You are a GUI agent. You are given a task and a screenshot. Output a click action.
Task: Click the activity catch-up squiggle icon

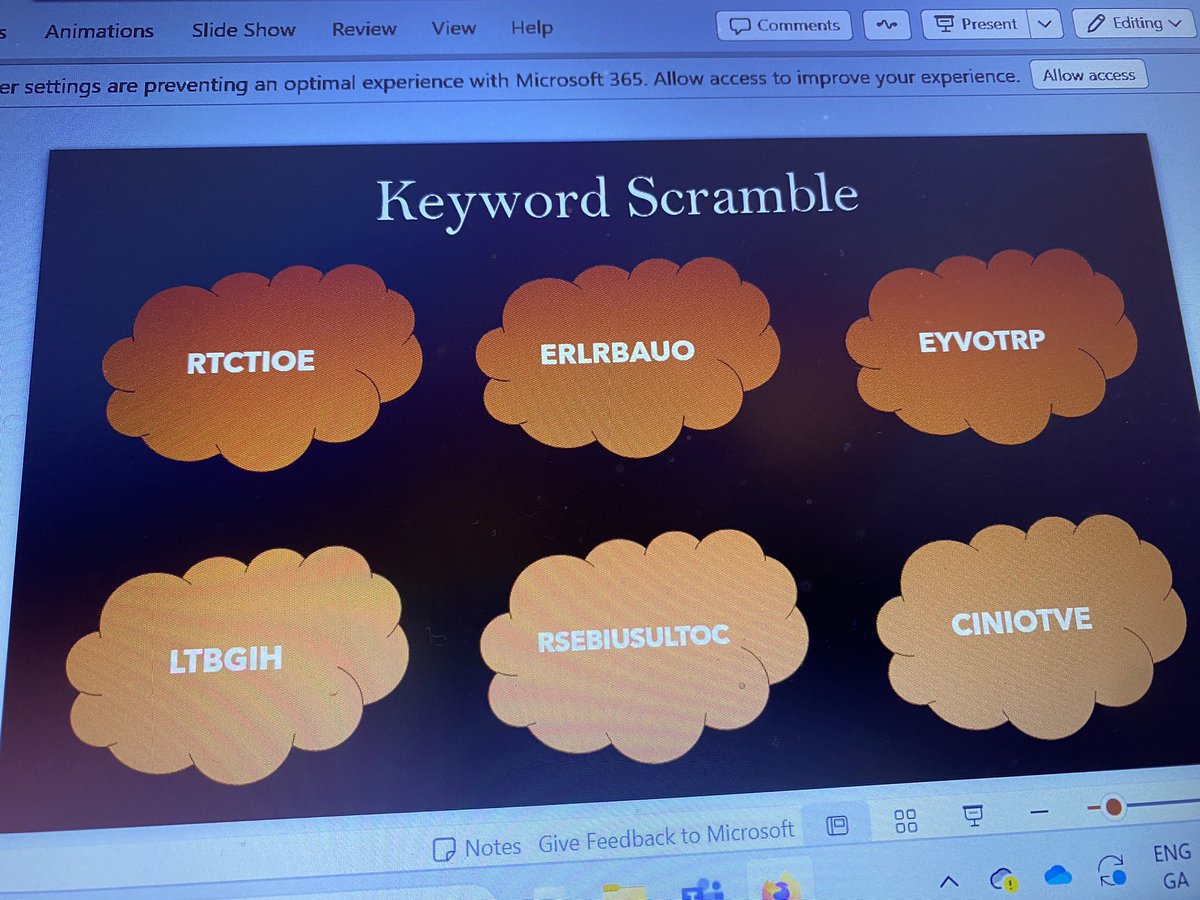(x=886, y=24)
